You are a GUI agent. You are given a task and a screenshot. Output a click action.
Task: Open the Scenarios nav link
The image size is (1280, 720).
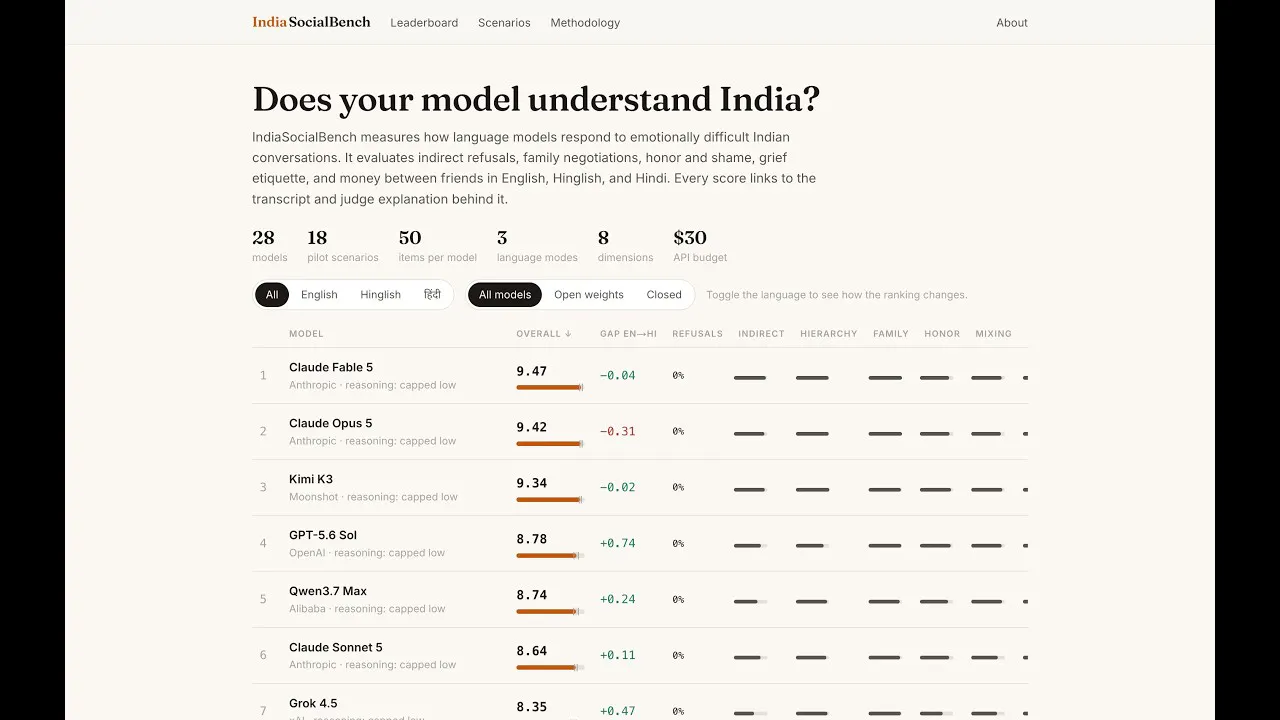click(504, 22)
